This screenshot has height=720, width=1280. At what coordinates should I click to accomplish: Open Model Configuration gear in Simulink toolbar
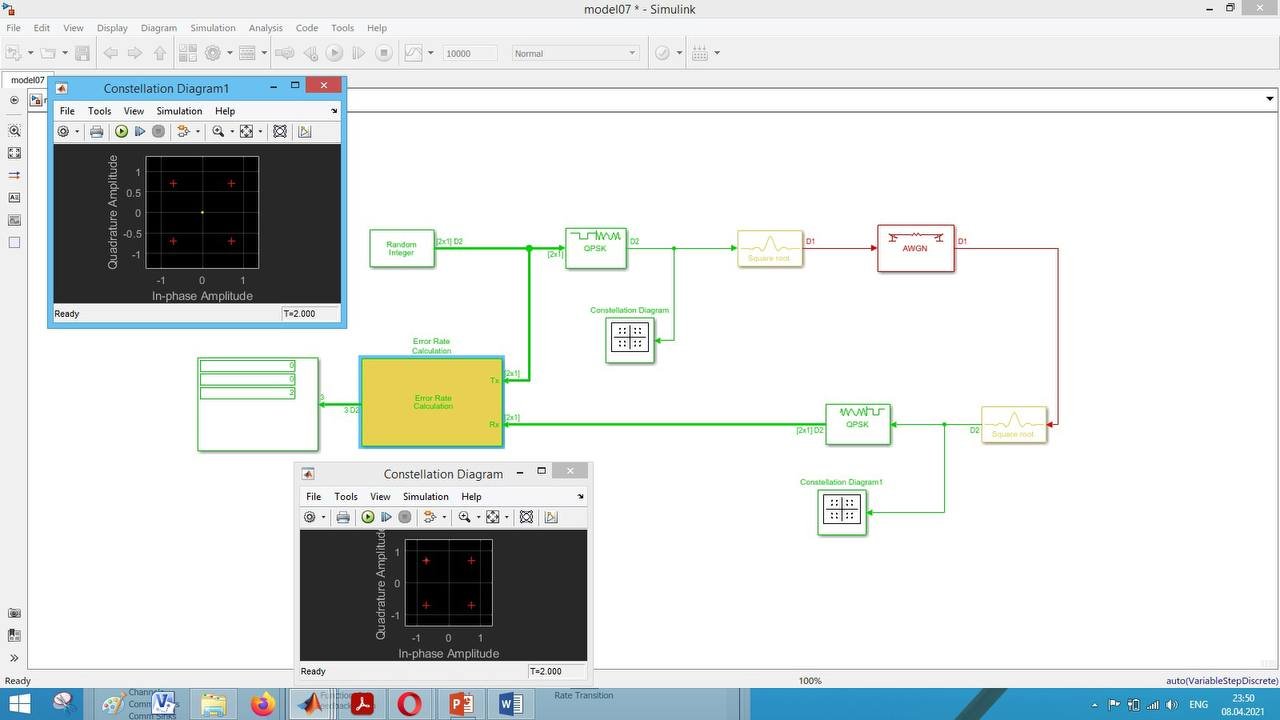click(x=212, y=53)
